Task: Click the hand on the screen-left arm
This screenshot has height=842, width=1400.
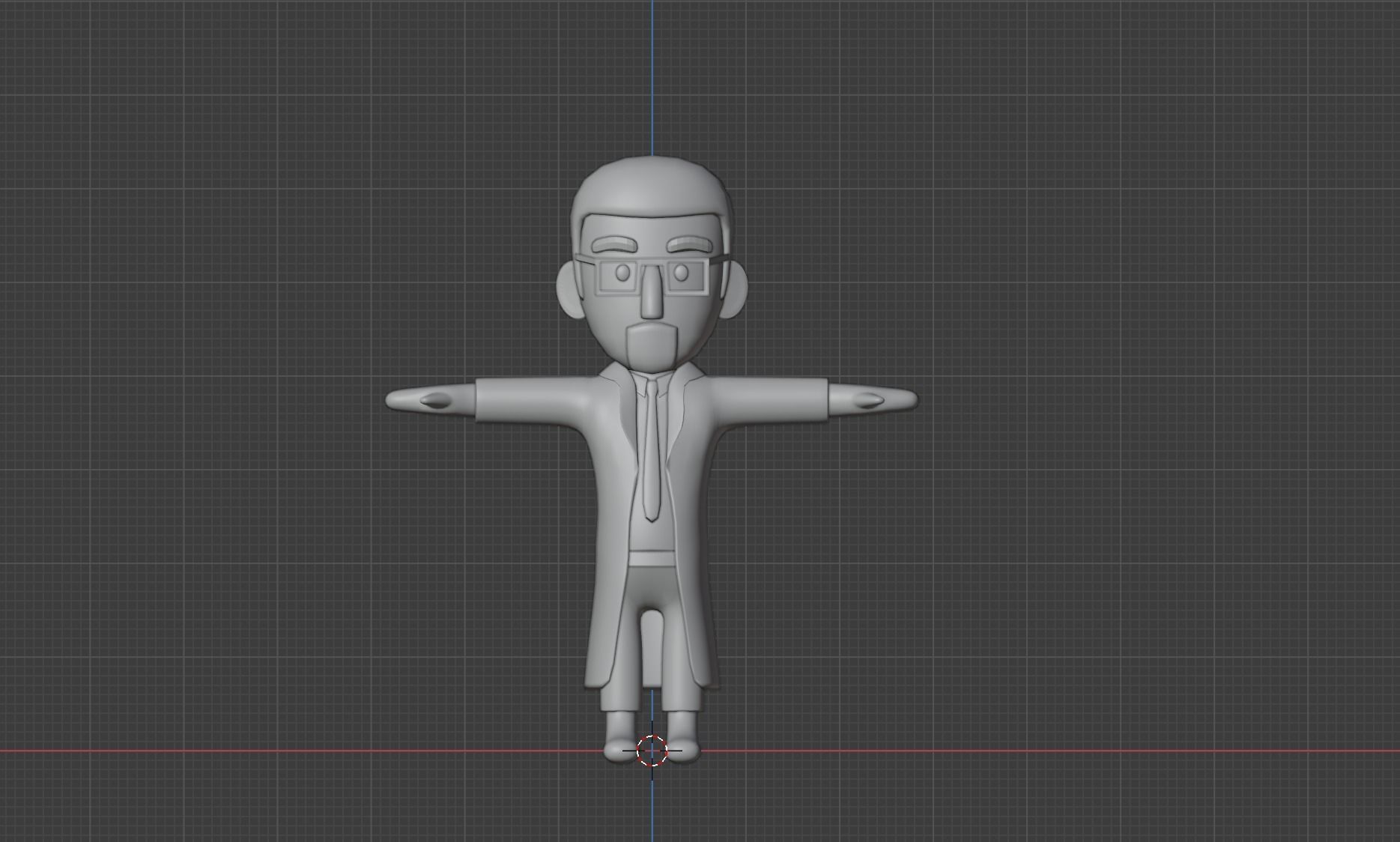Action: coord(430,400)
